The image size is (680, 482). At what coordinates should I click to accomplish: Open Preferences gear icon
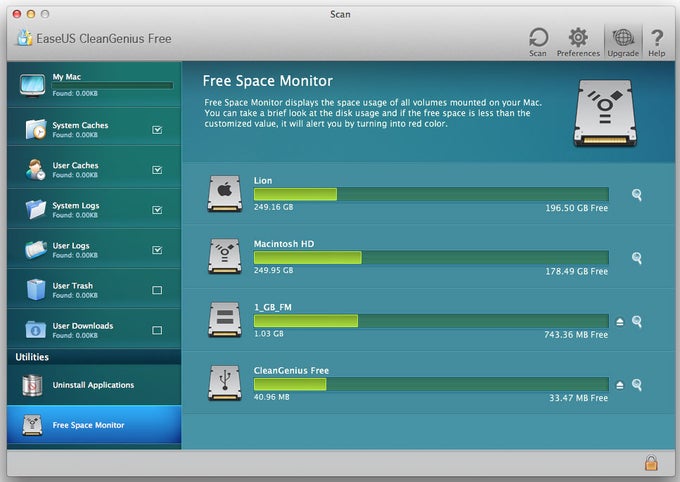(578, 38)
